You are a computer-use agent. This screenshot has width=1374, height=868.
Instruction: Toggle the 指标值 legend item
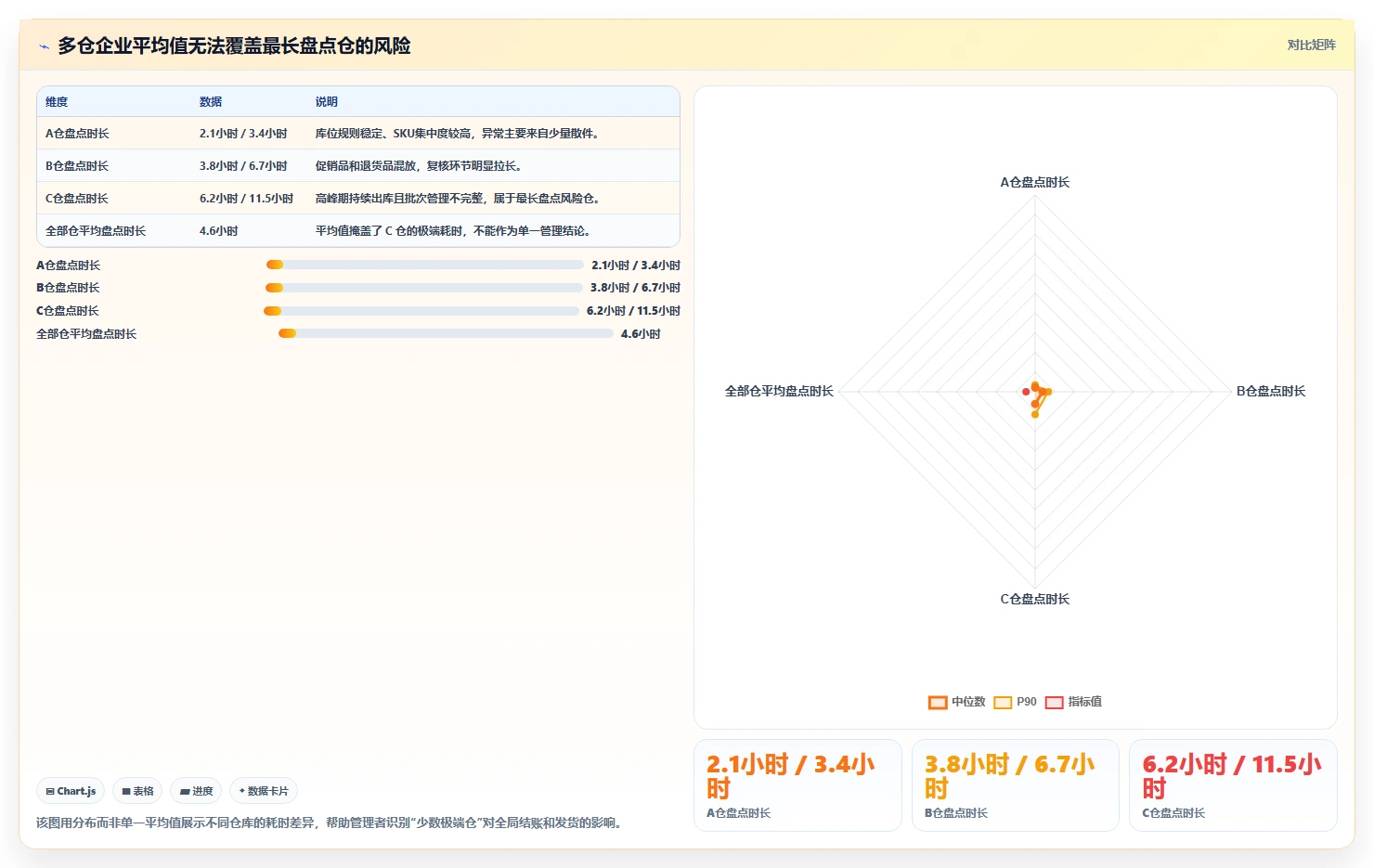[x=1074, y=702]
